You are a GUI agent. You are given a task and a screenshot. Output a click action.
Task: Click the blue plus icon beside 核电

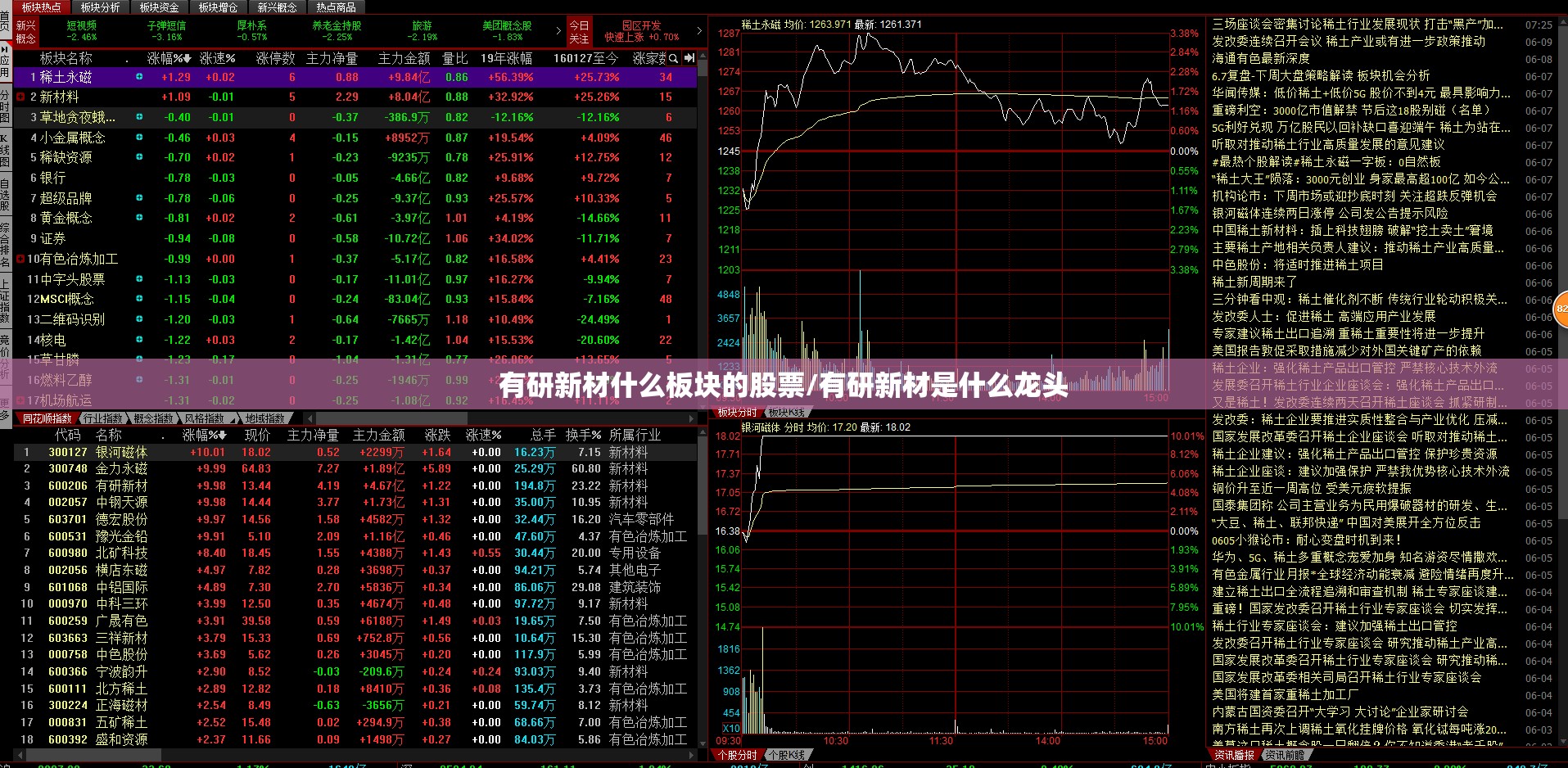pyautogui.click(x=139, y=340)
